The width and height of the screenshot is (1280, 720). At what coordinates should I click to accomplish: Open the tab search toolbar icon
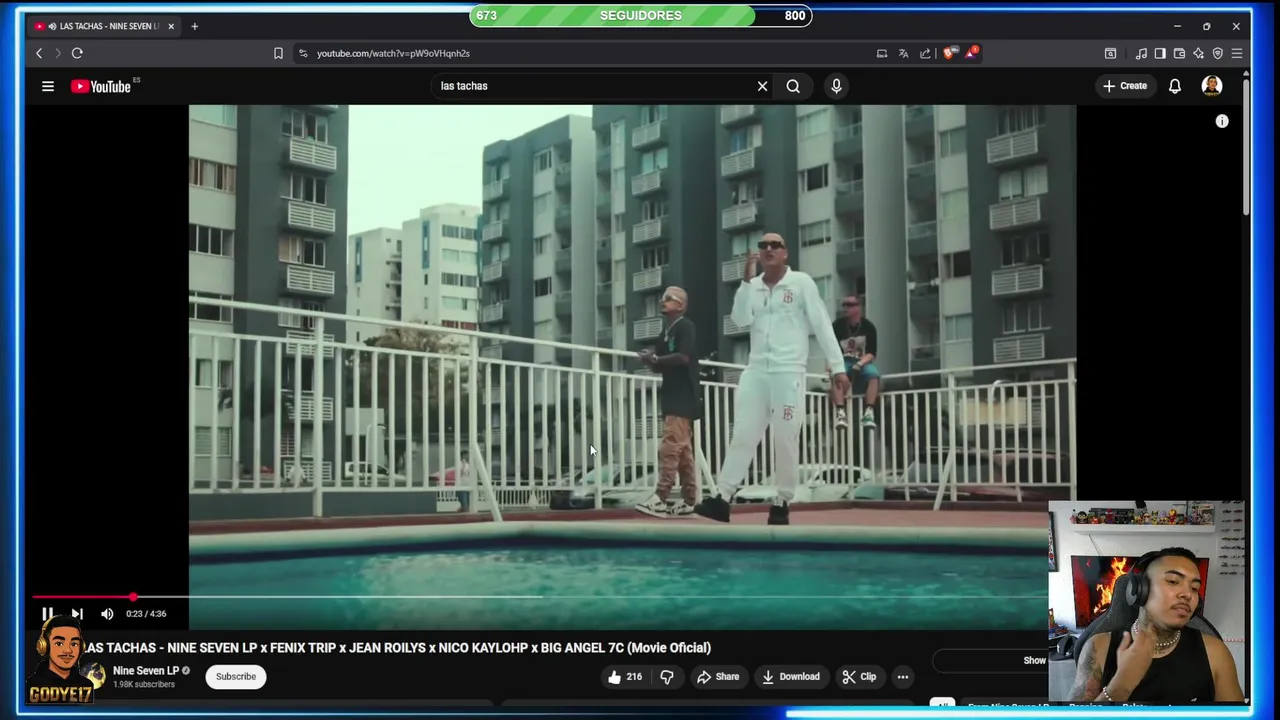click(x=1110, y=53)
